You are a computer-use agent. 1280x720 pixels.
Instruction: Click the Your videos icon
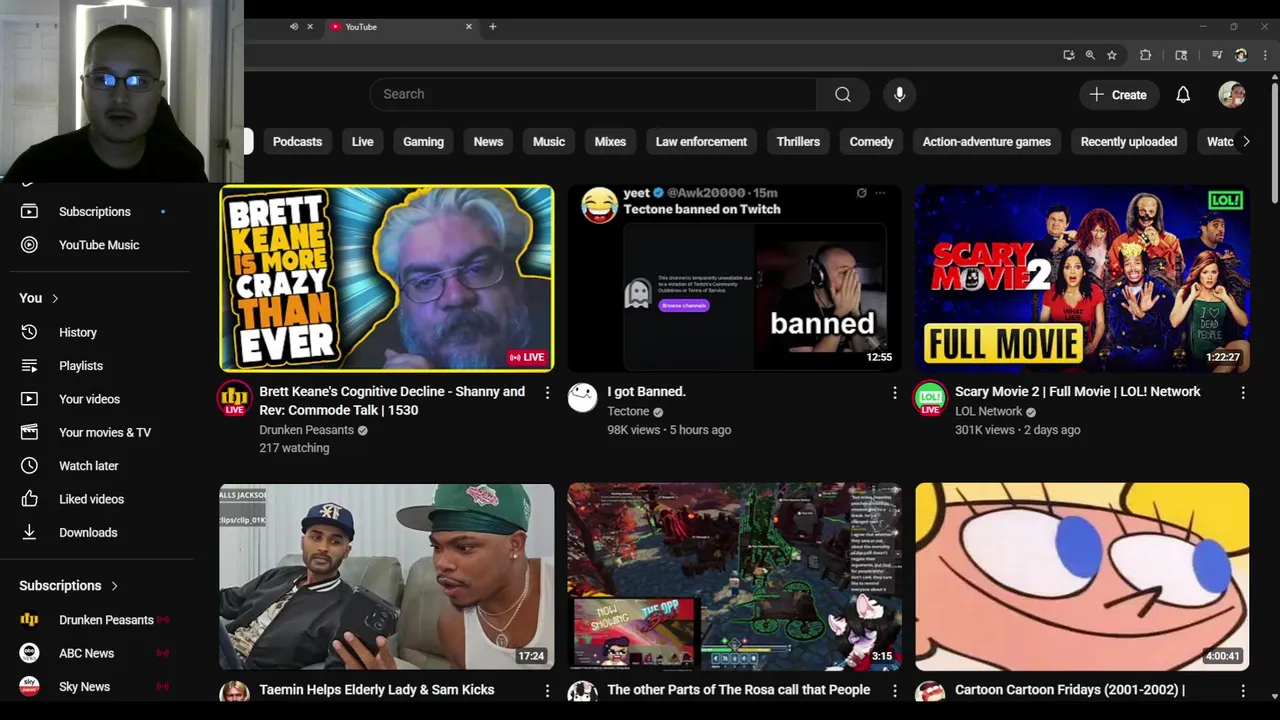29,398
